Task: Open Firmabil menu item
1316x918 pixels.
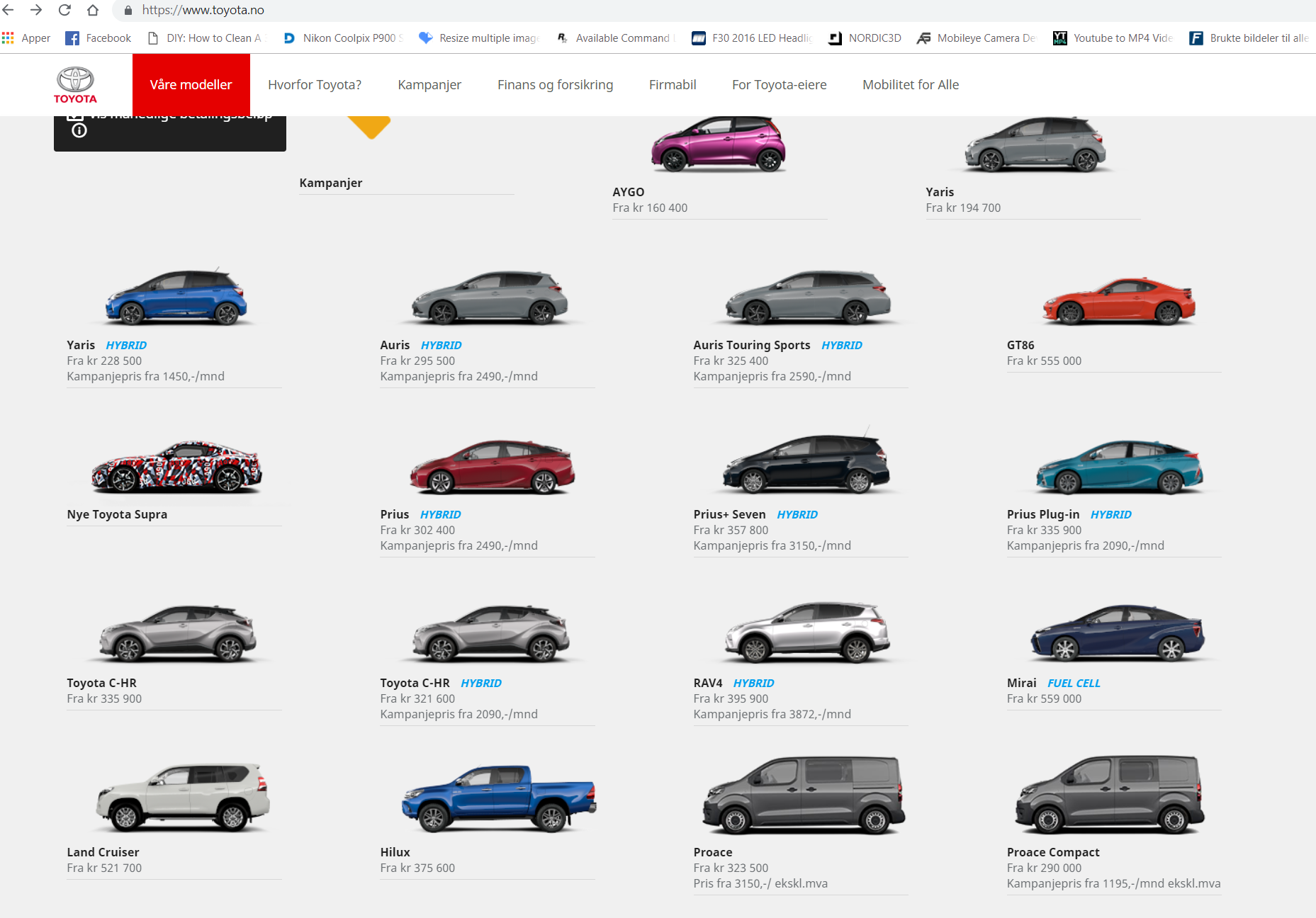Action: click(673, 85)
